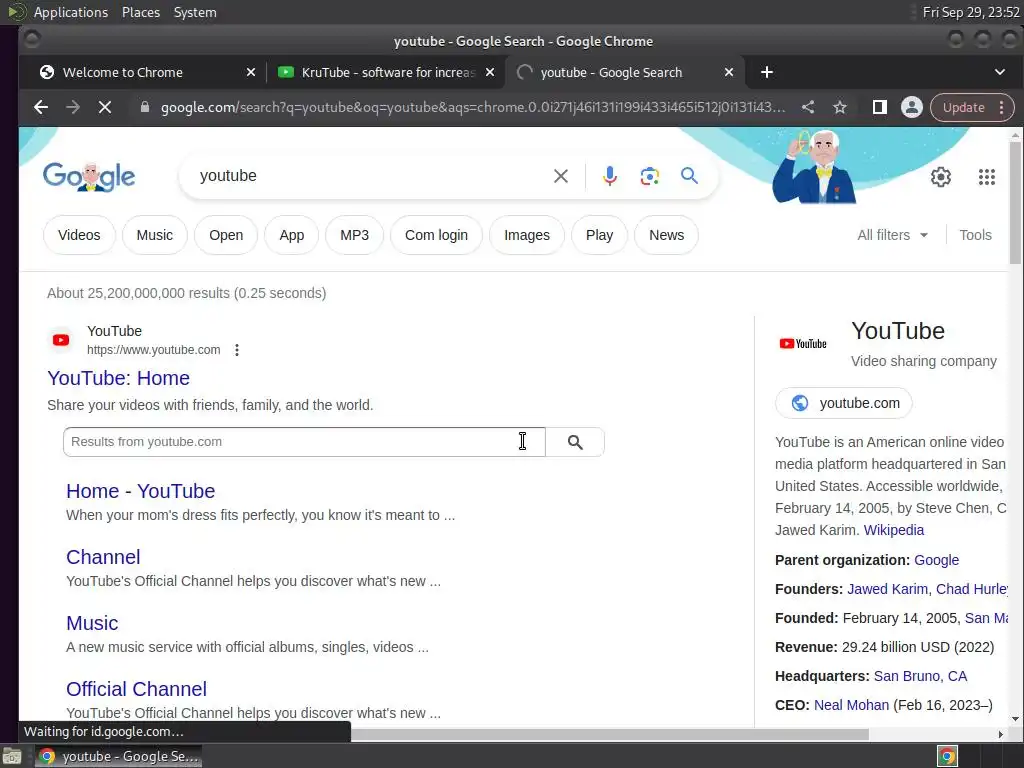This screenshot has width=1024, height=768.
Task: Open the Places menu
Action: click(140, 12)
